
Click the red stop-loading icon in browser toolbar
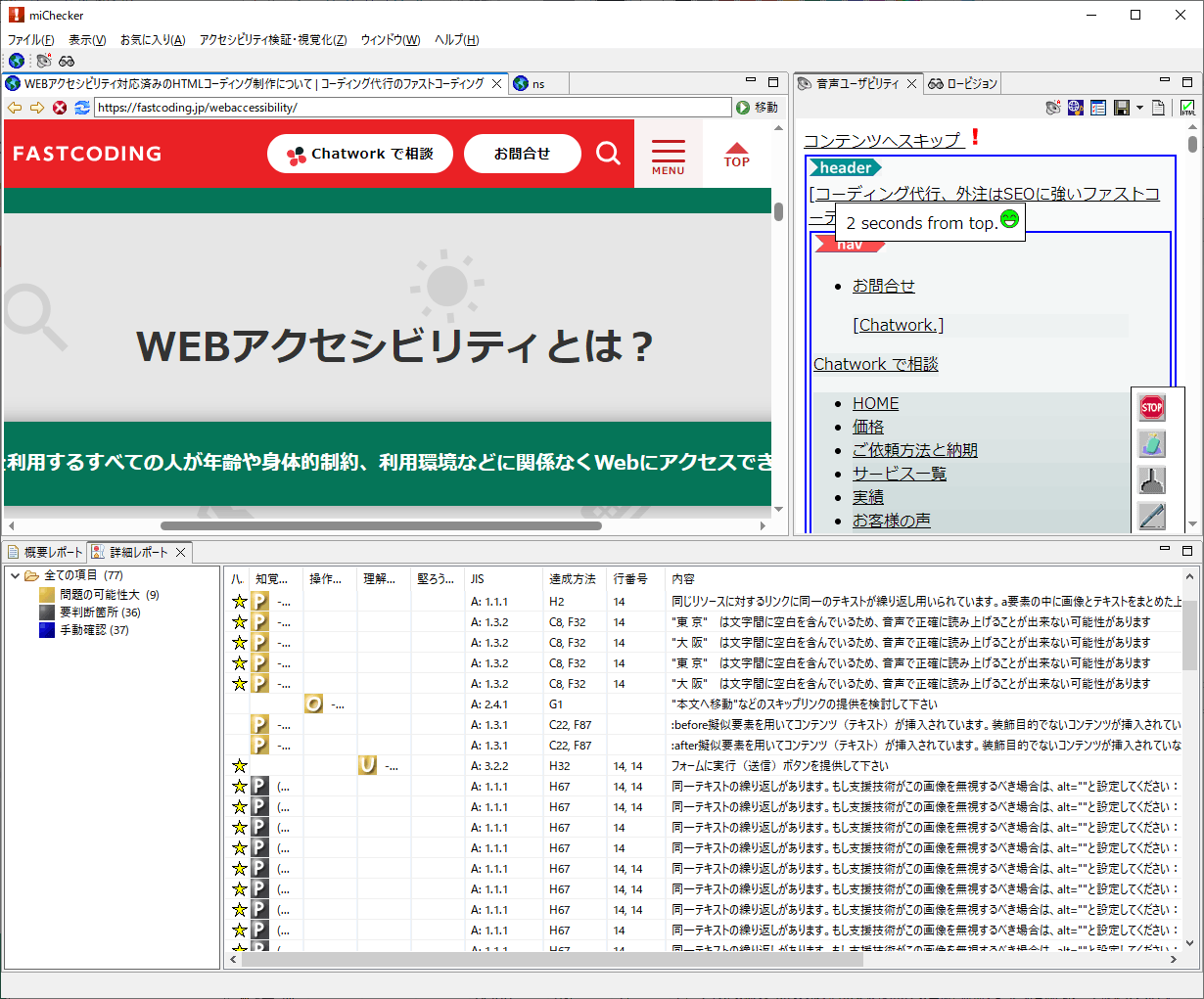60,108
